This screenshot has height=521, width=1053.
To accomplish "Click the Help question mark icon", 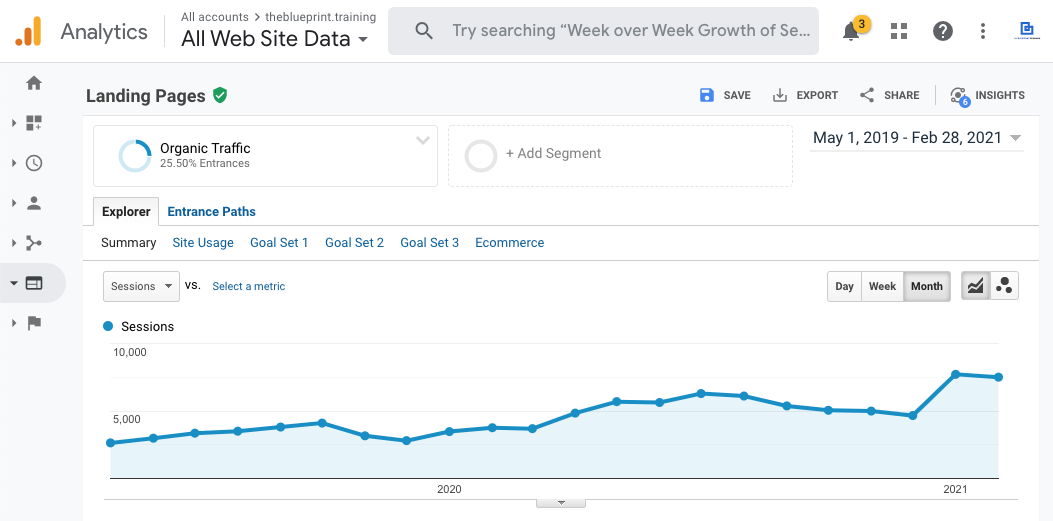I will click(942, 31).
